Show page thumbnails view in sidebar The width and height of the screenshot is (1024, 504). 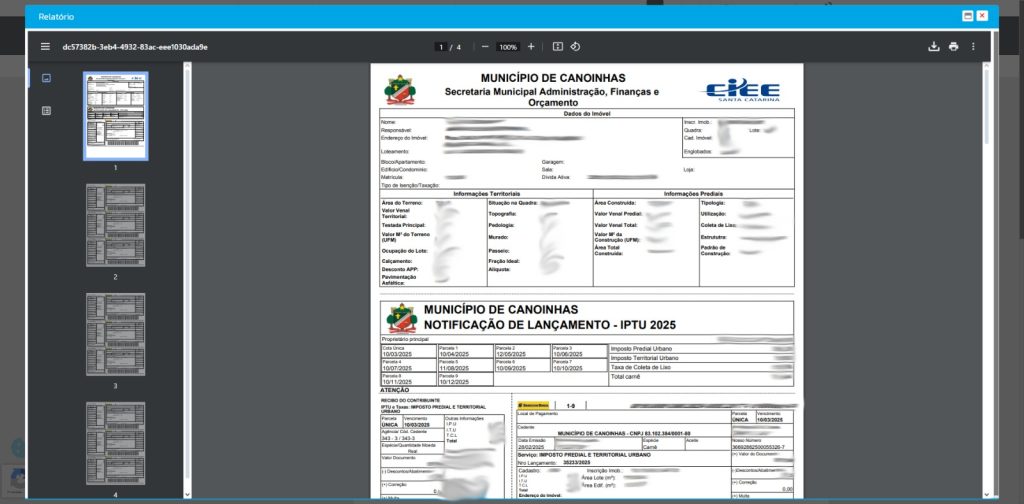[x=46, y=78]
